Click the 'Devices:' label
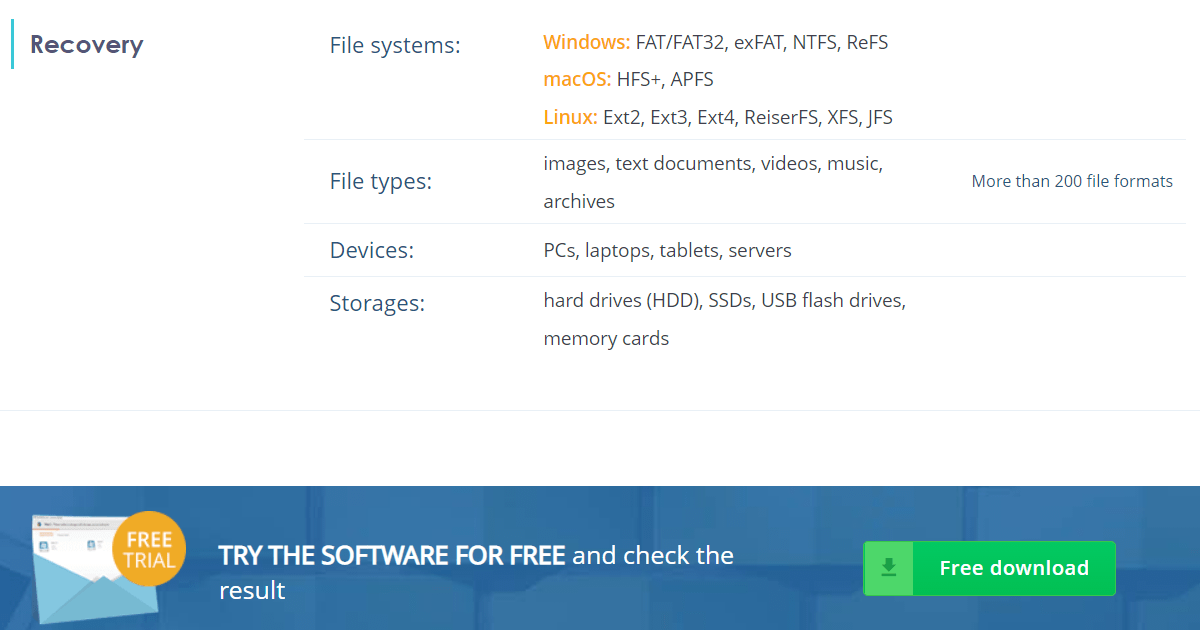This screenshot has height=630, width=1200. 371,250
